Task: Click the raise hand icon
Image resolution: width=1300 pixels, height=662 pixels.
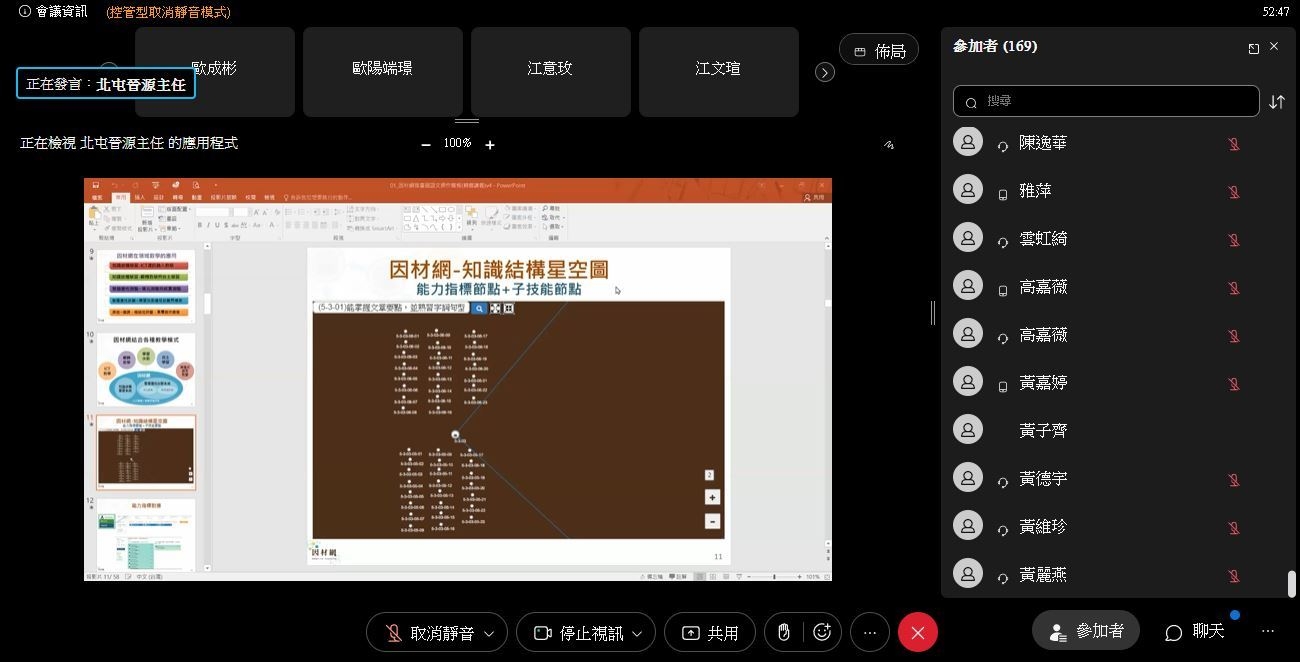Action: [785, 632]
